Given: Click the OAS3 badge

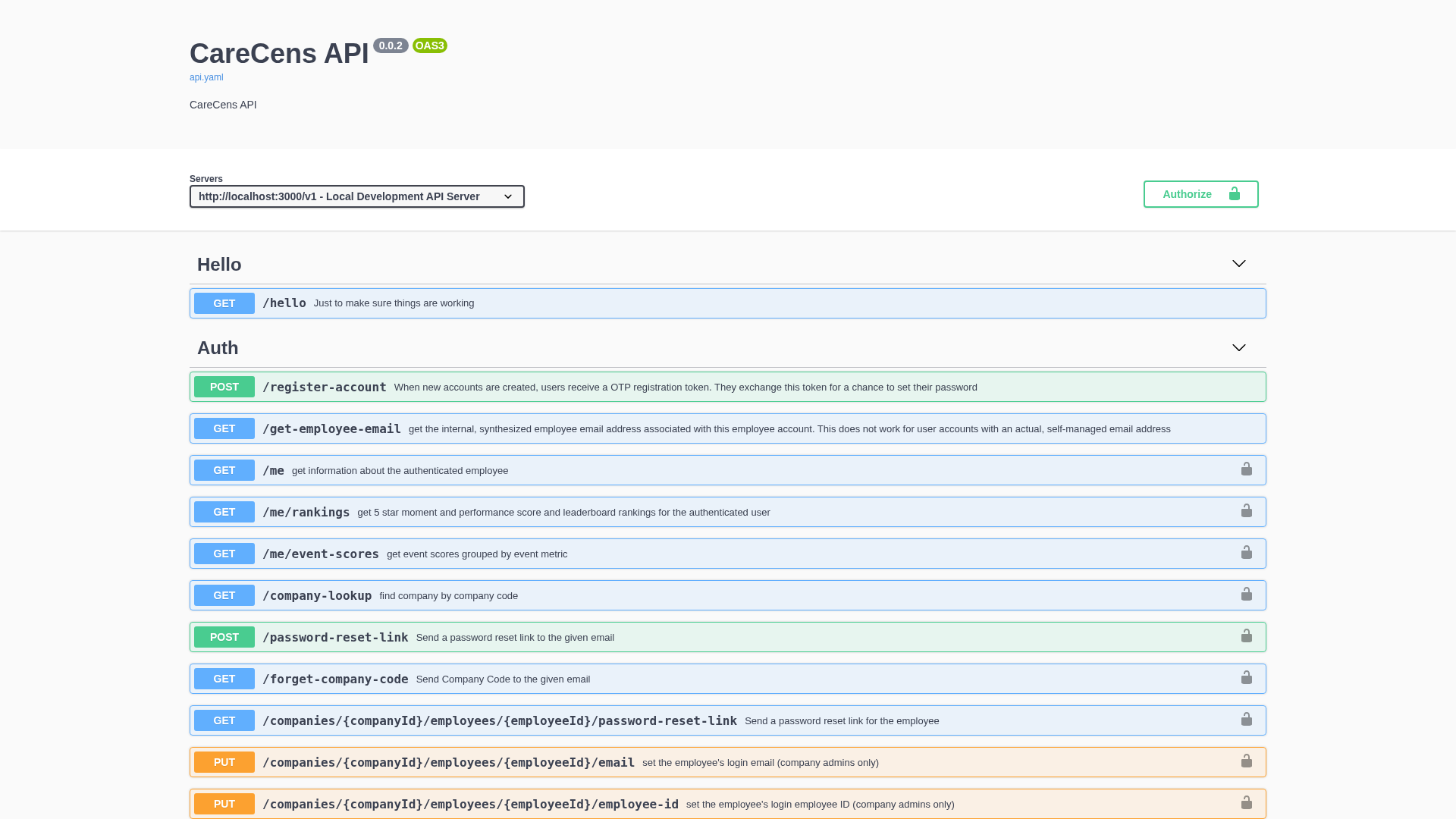Looking at the screenshot, I should pos(430,45).
